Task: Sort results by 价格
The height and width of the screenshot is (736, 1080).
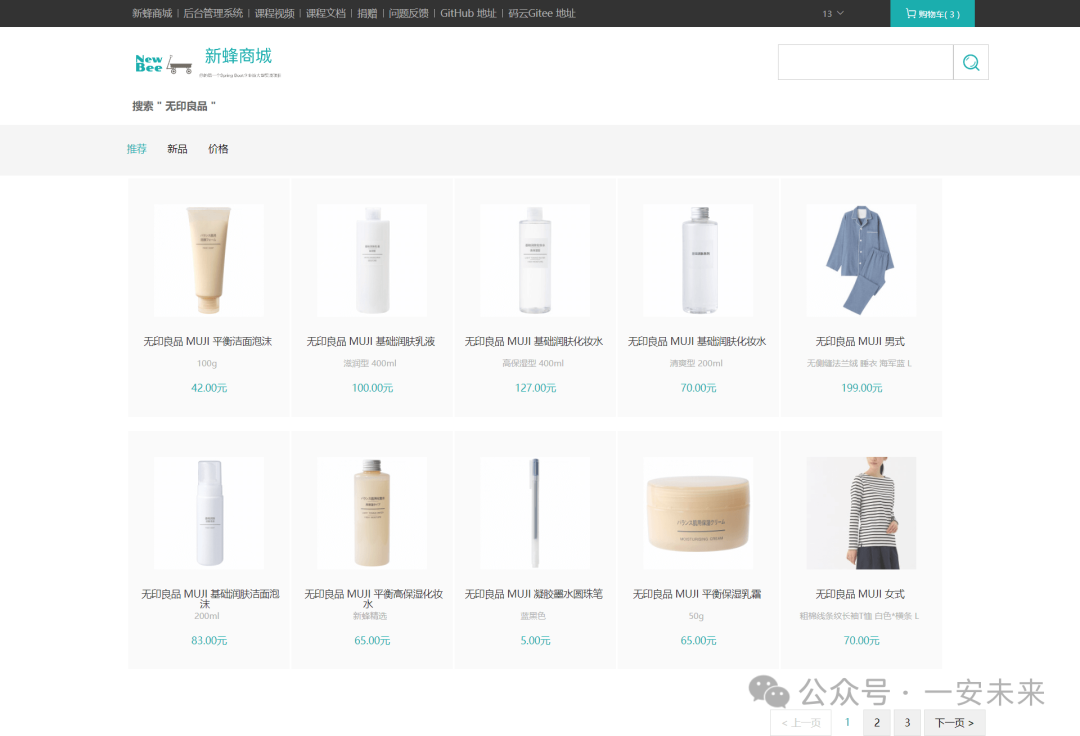Action: 218,149
